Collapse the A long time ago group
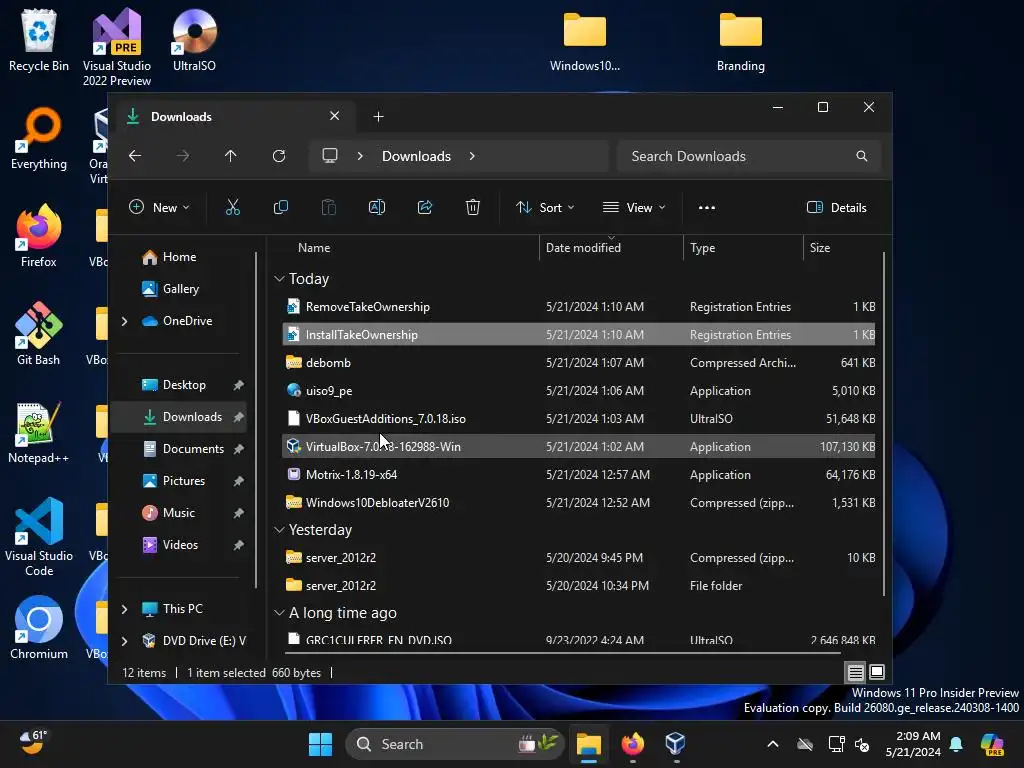The width and height of the screenshot is (1024, 768). pyautogui.click(x=279, y=613)
